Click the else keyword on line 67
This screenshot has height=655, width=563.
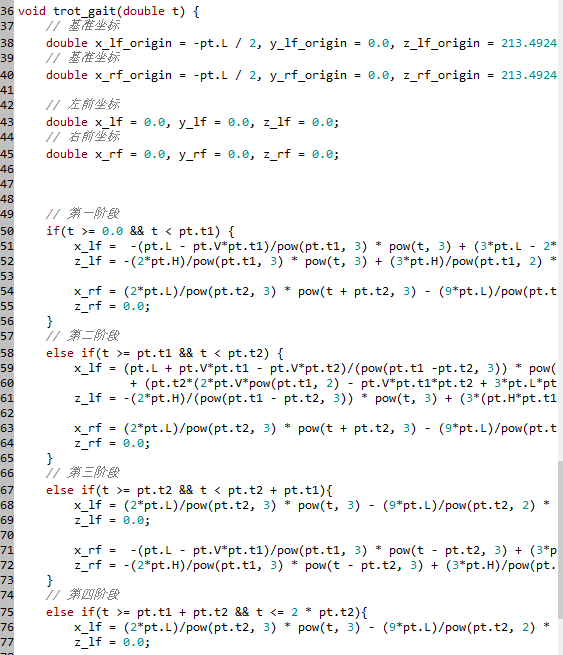pyautogui.click(x=60, y=490)
